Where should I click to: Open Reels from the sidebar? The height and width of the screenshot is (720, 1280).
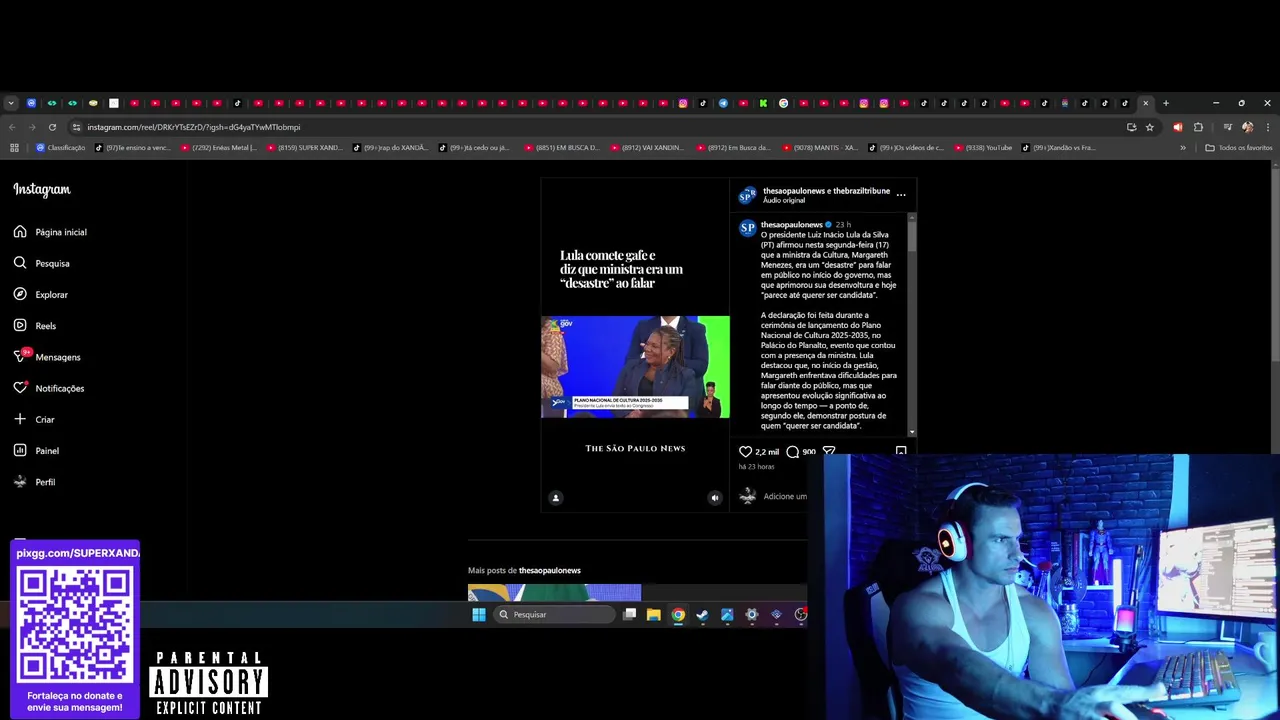(x=34, y=326)
